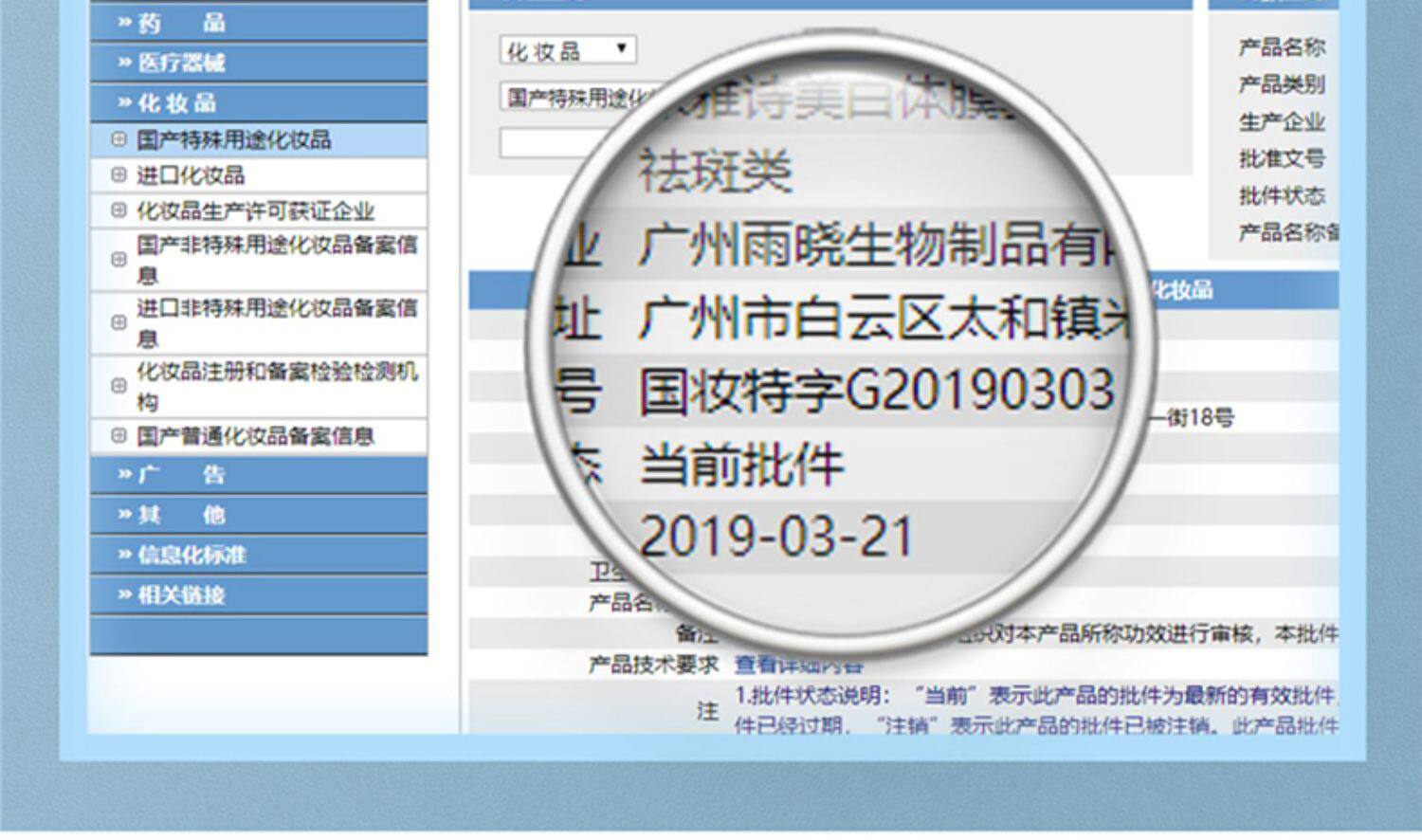Open the 其他 menu section
Screen dimensions: 1422x840
pyautogui.click(x=258, y=515)
